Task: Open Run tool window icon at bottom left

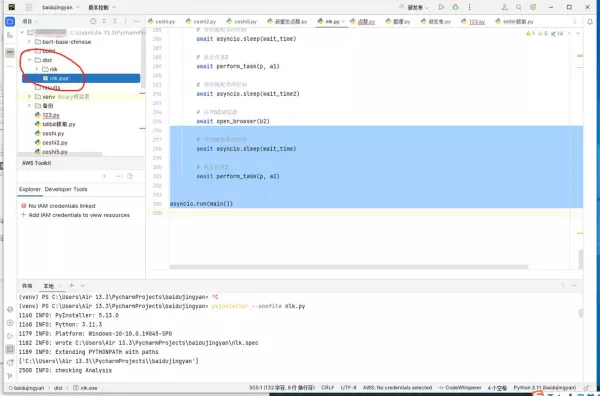Action: [10, 336]
